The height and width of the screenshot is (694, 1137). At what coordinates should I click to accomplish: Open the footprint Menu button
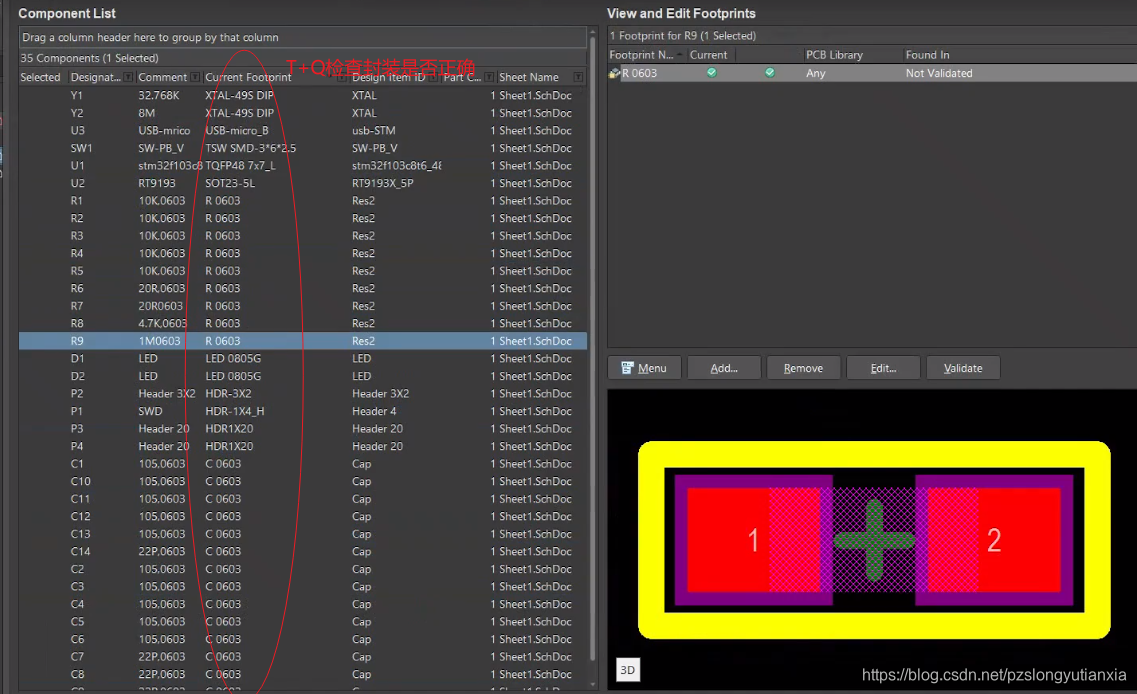click(644, 368)
